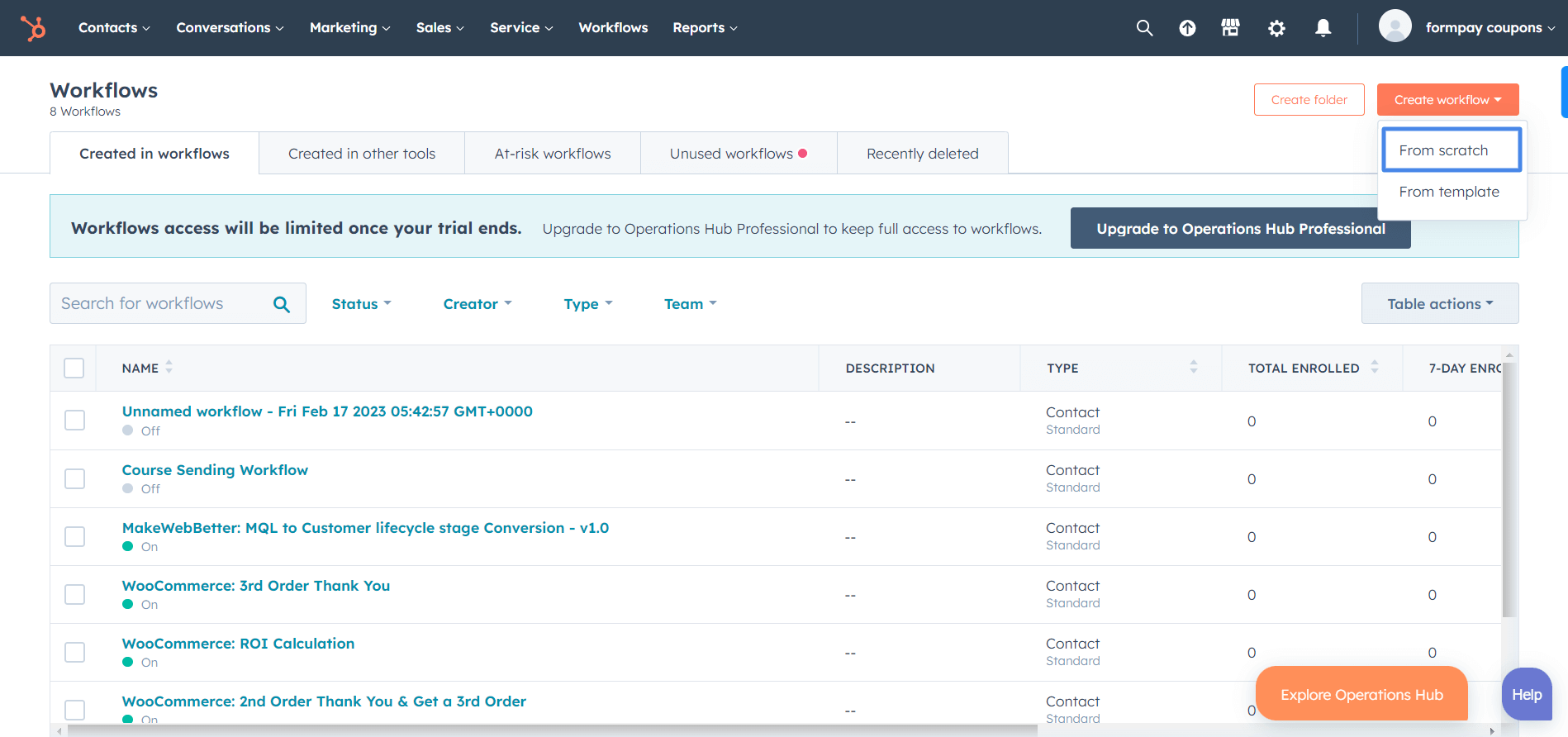Open Course Sending Workflow link
The width and height of the screenshot is (1568, 737).
215,470
